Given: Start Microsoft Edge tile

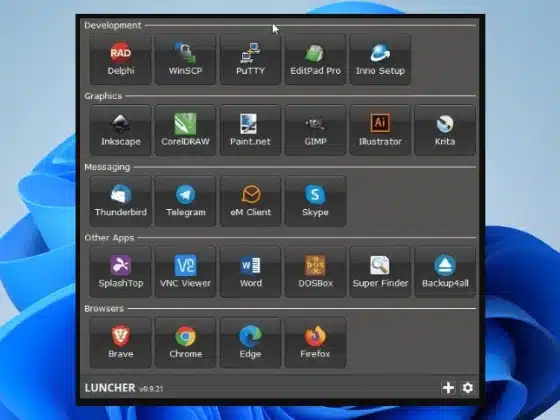Looking at the screenshot, I should (x=250, y=342).
